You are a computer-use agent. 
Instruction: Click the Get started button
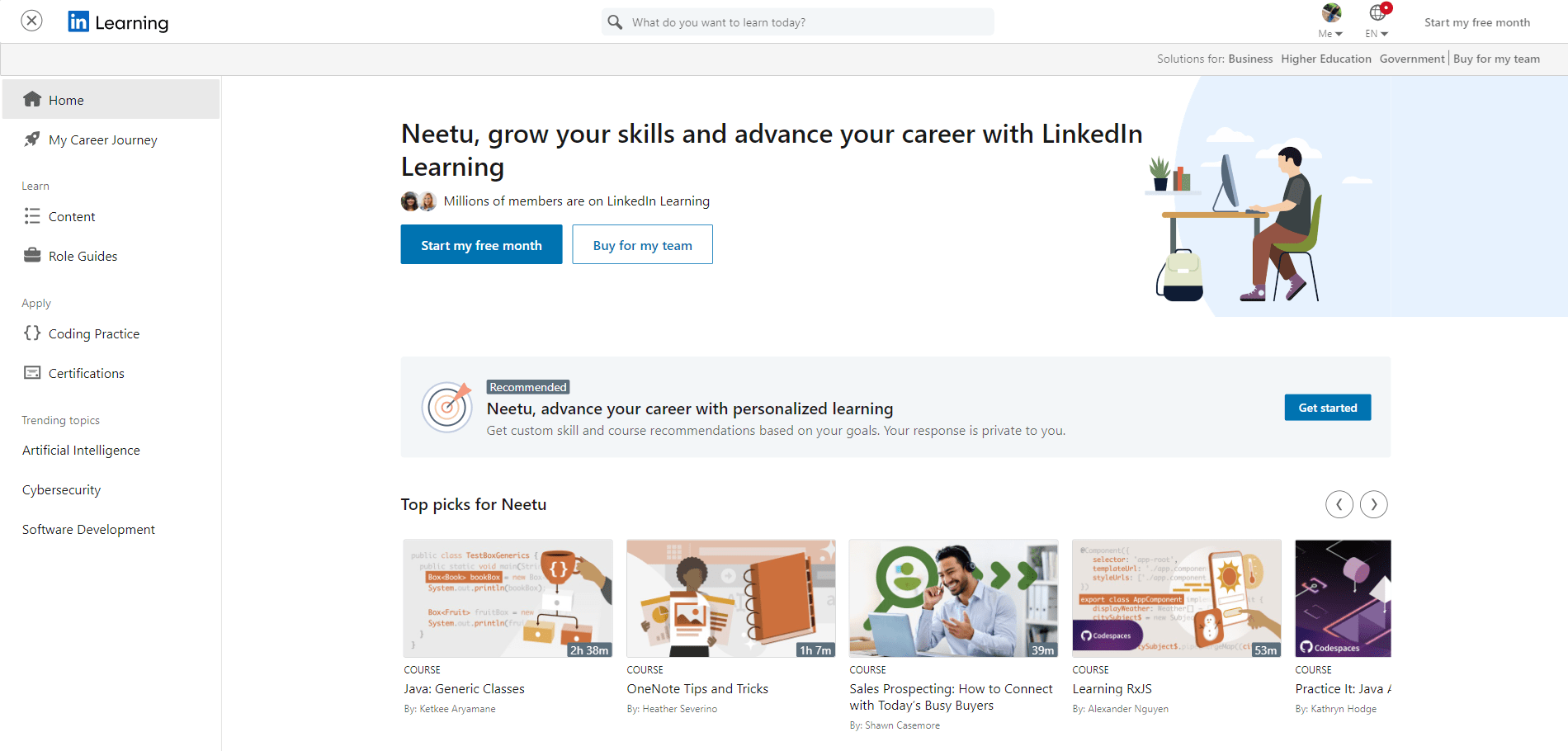1327,407
